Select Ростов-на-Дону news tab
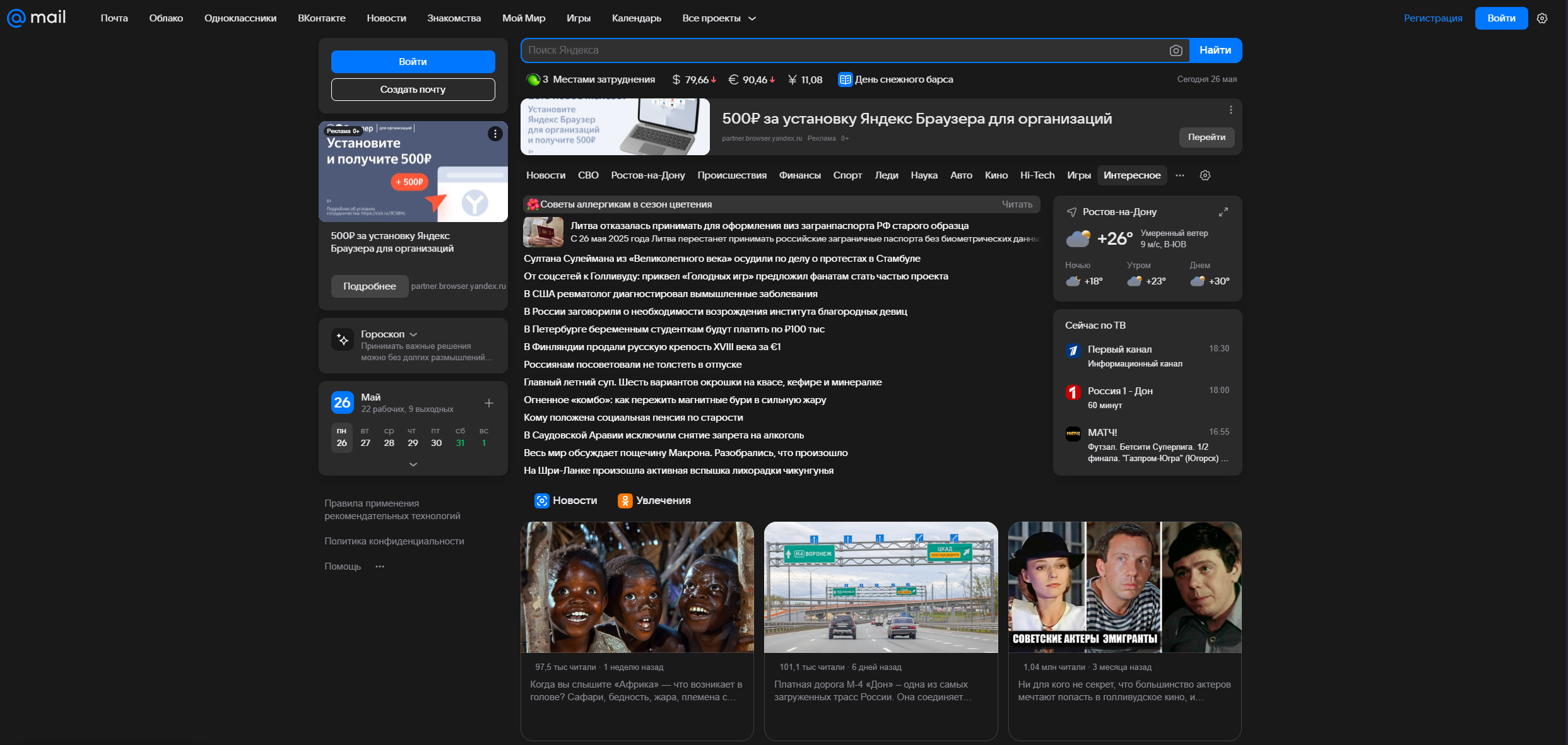Viewport: 1568px width, 745px height. (648, 175)
